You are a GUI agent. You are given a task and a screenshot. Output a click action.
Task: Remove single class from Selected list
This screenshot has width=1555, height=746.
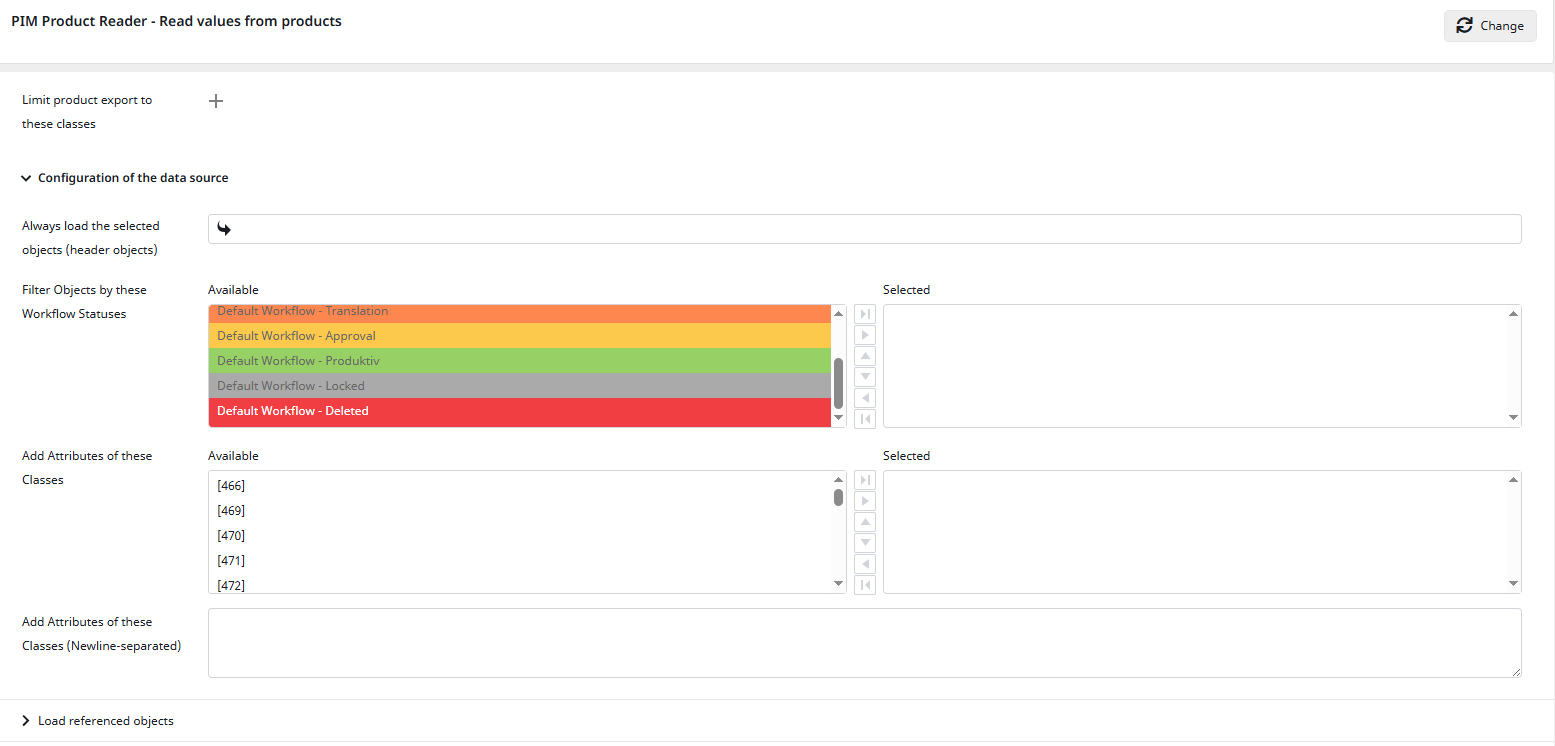coord(865,564)
